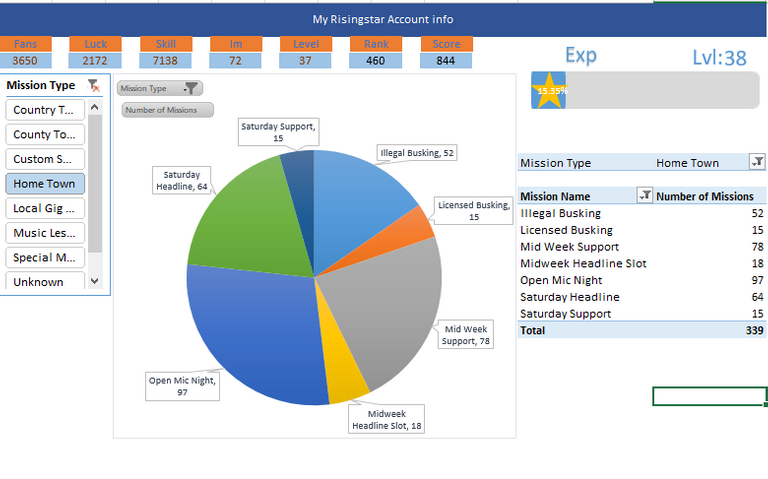Click the Saturday Headline, 64 data label

point(182,180)
